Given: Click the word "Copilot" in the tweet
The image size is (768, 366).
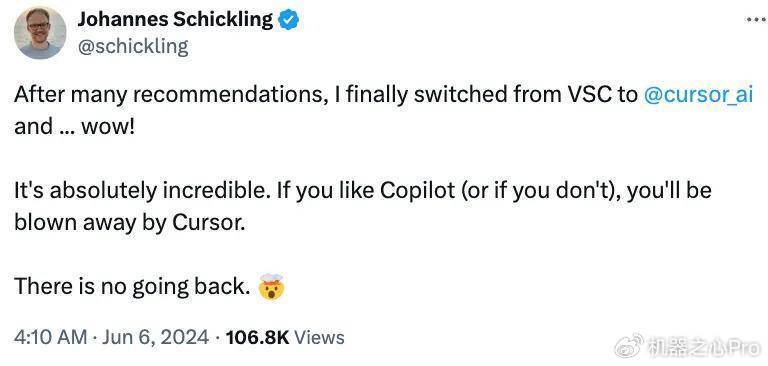Looking at the screenshot, I should [x=418, y=191].
